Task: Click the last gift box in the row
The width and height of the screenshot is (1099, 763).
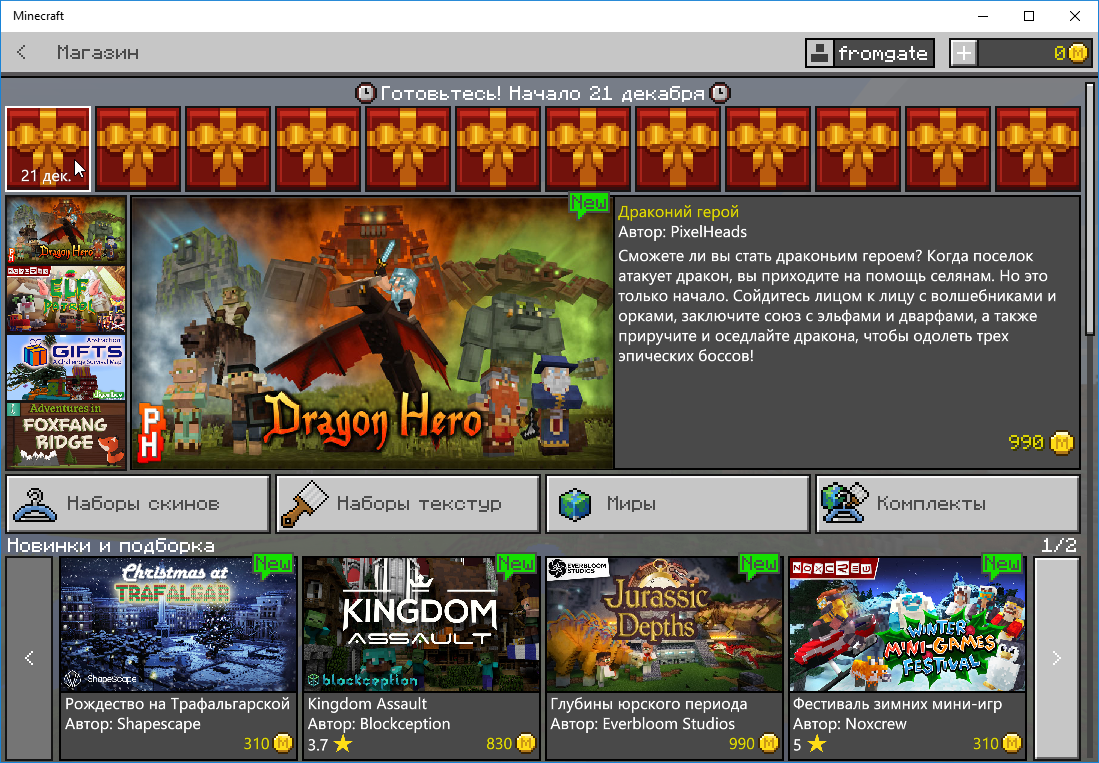Action: tap(1038, 148)
